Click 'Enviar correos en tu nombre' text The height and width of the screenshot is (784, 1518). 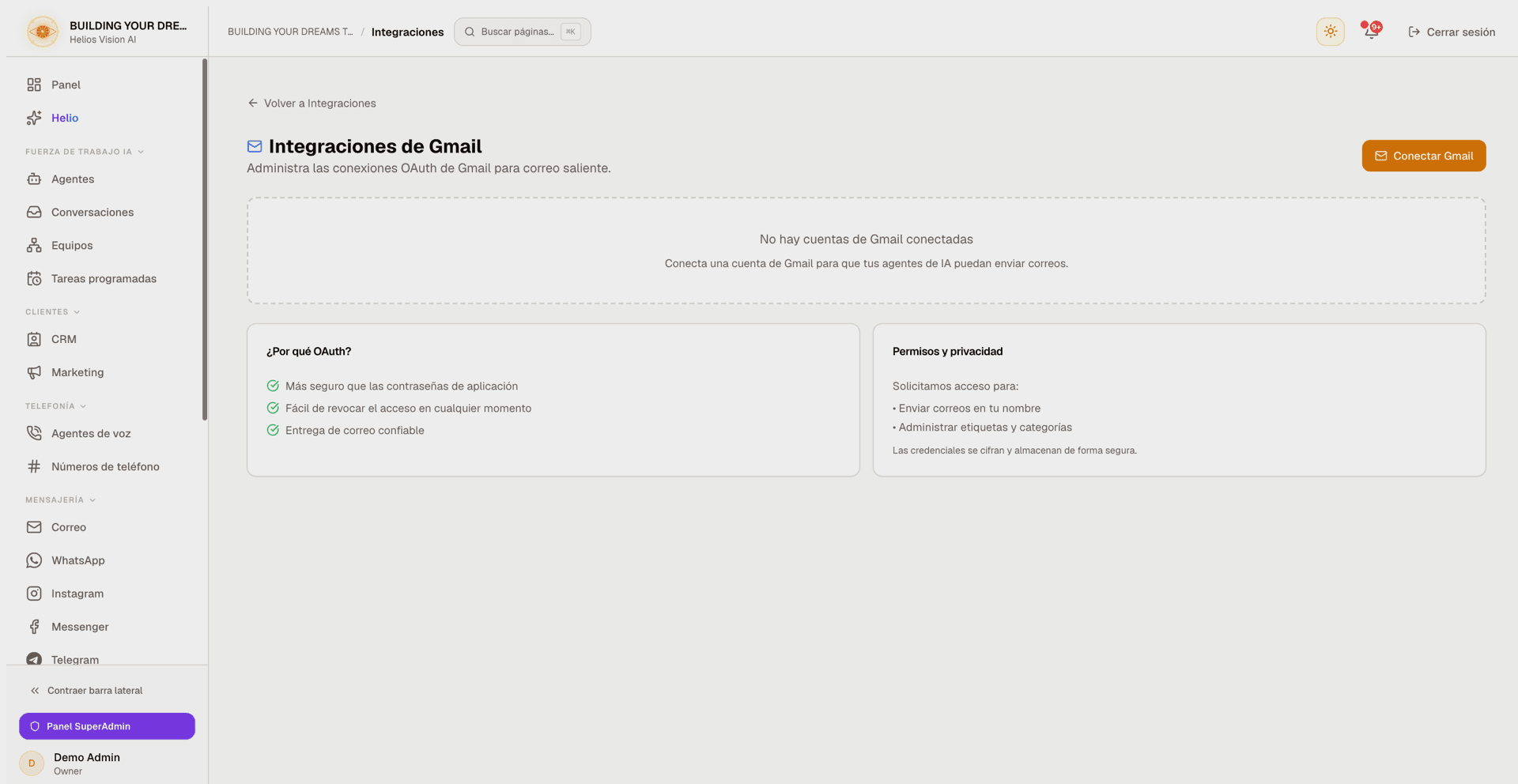[x=969, y=409]
